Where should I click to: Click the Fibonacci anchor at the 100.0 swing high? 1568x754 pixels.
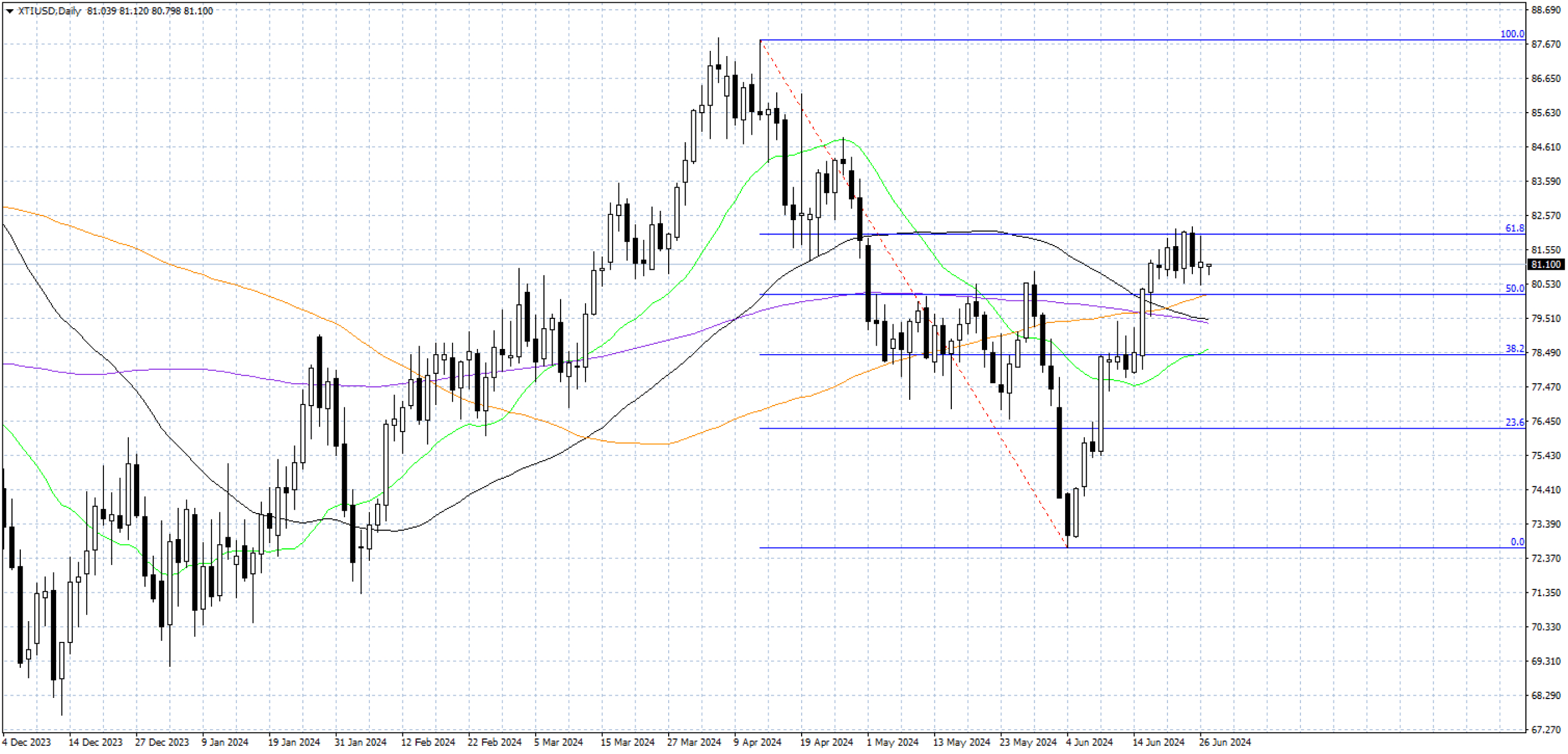click(x=760, y=41)
